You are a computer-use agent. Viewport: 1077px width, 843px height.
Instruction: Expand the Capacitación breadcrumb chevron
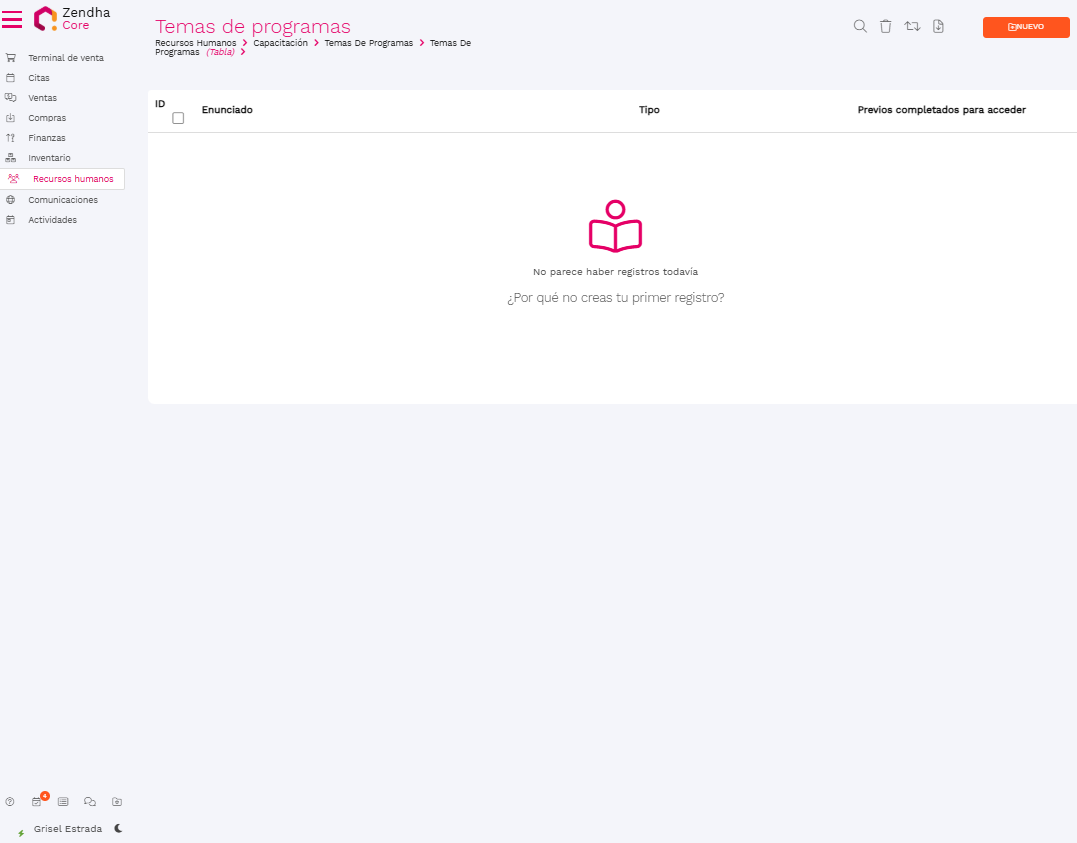point(317,43)
